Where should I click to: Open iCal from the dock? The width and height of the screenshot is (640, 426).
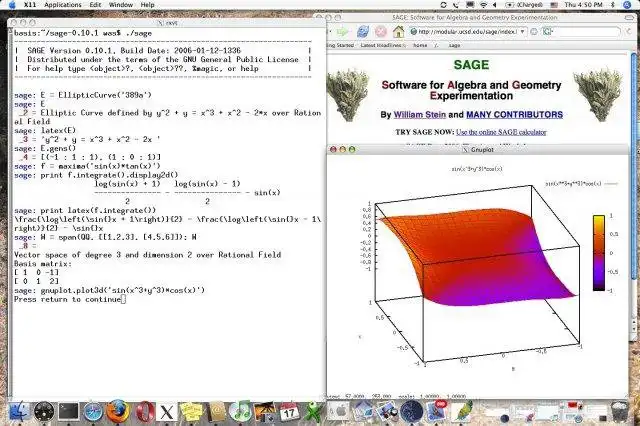point(289,411)
